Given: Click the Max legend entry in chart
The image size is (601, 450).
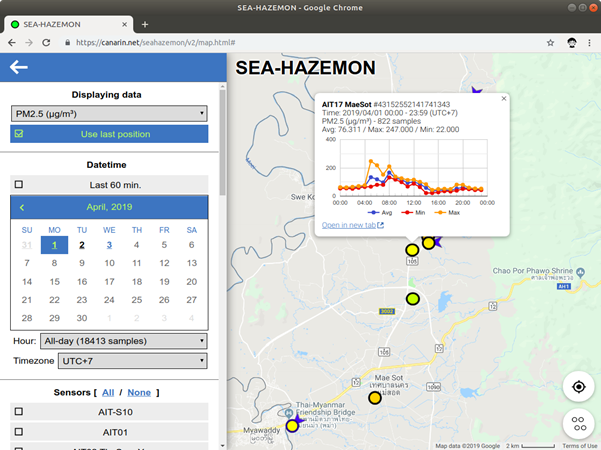Looking at the screenshot, I should [447, 213].
